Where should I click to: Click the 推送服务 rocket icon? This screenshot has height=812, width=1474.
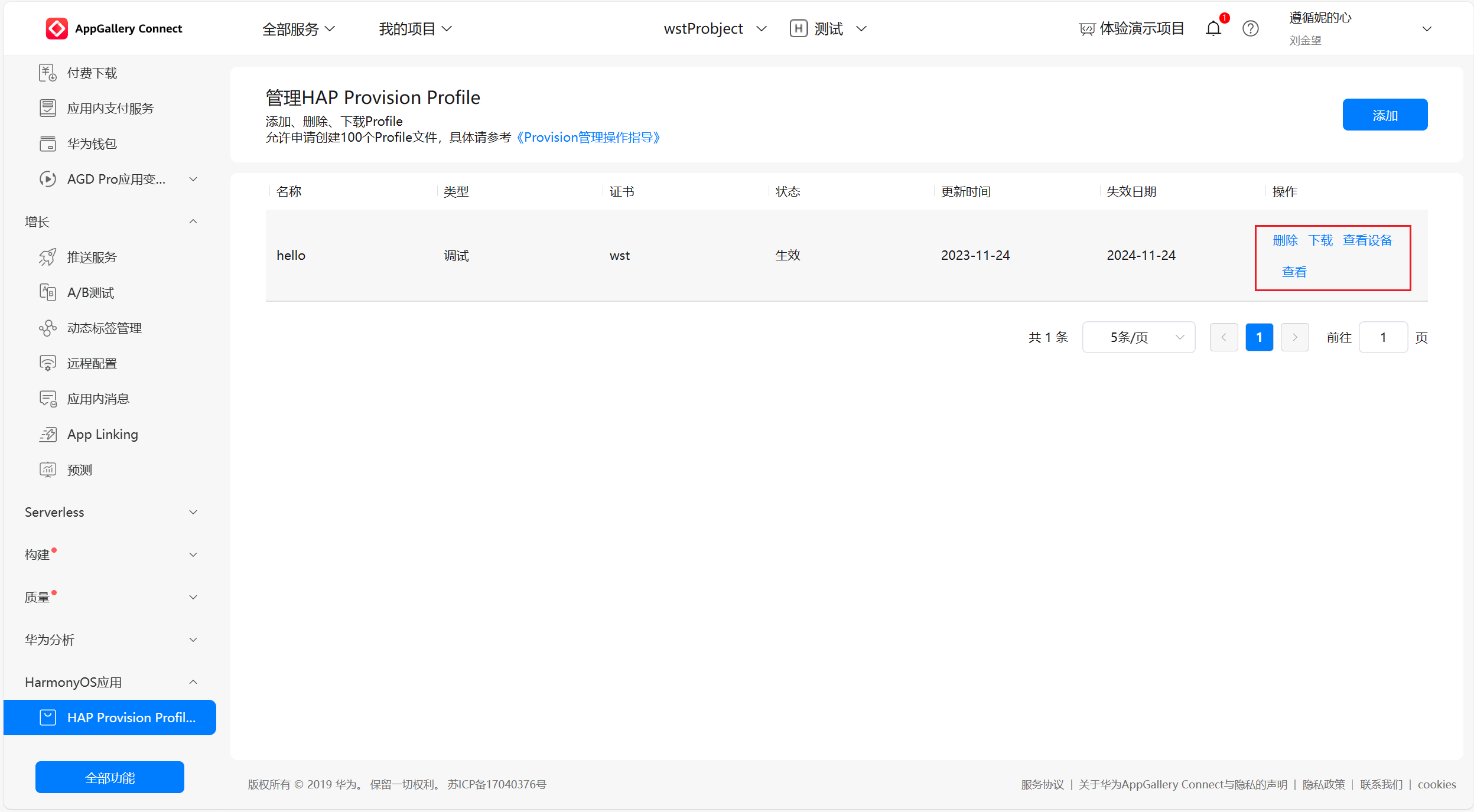48,257
